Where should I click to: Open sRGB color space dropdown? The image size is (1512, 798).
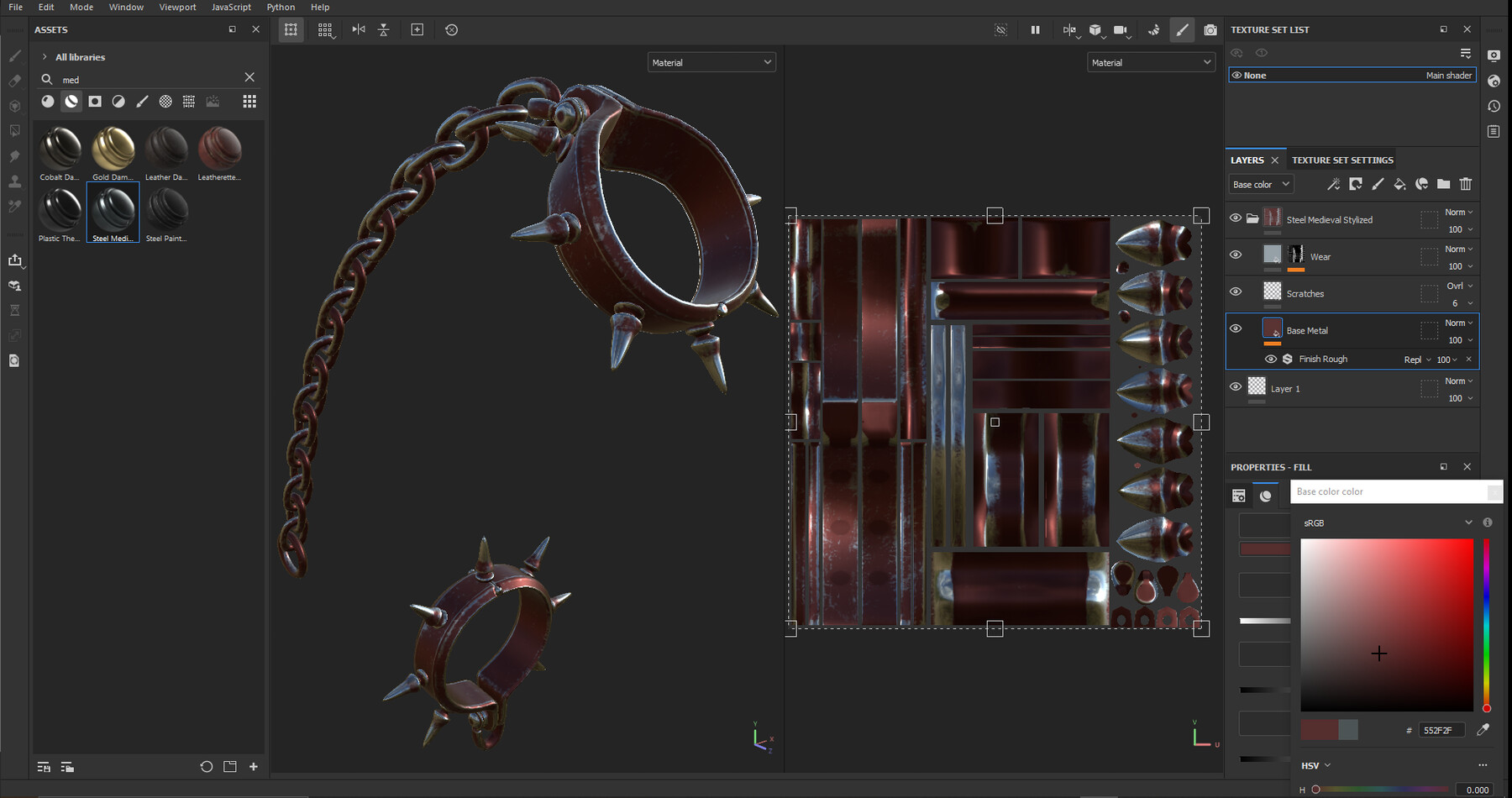(1386, 522)
